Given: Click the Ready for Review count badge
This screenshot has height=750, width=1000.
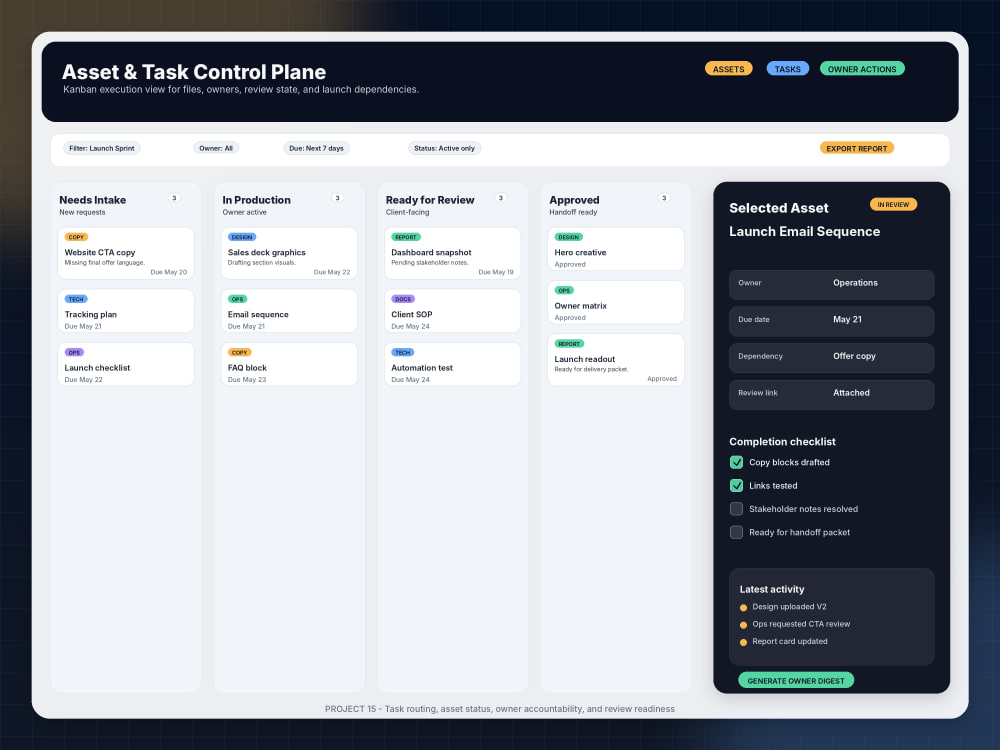Looking at the screenshot, I should pyautogui.click(x=501, y=198).
